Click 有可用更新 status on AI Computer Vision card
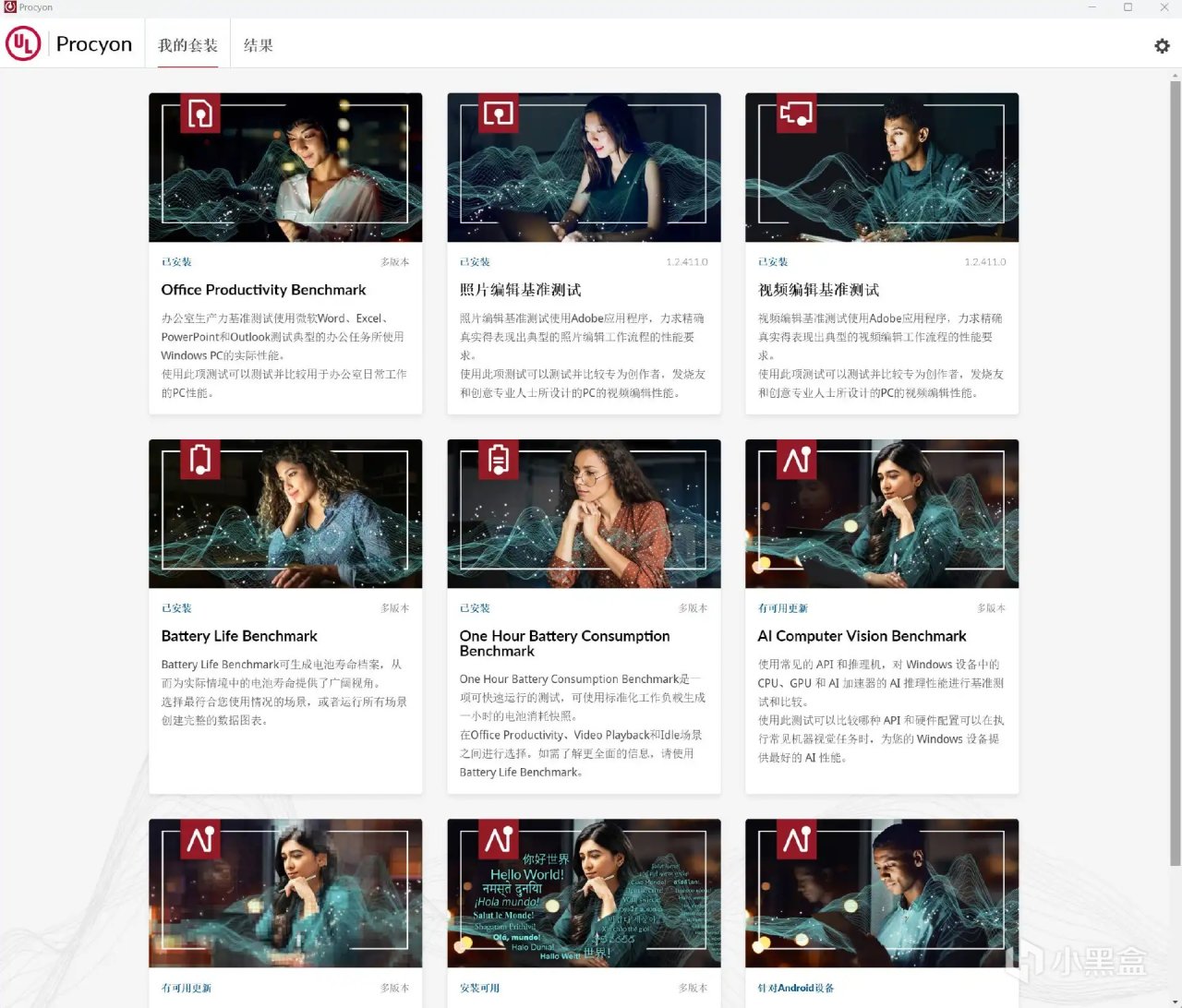The height and width of the screenshot is (1008, 1182). tap(783, 608)
